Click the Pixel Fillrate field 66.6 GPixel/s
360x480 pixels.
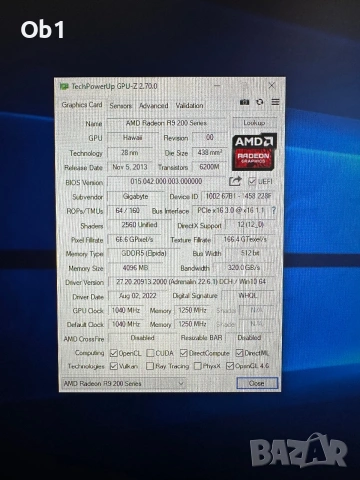[134, 239]
